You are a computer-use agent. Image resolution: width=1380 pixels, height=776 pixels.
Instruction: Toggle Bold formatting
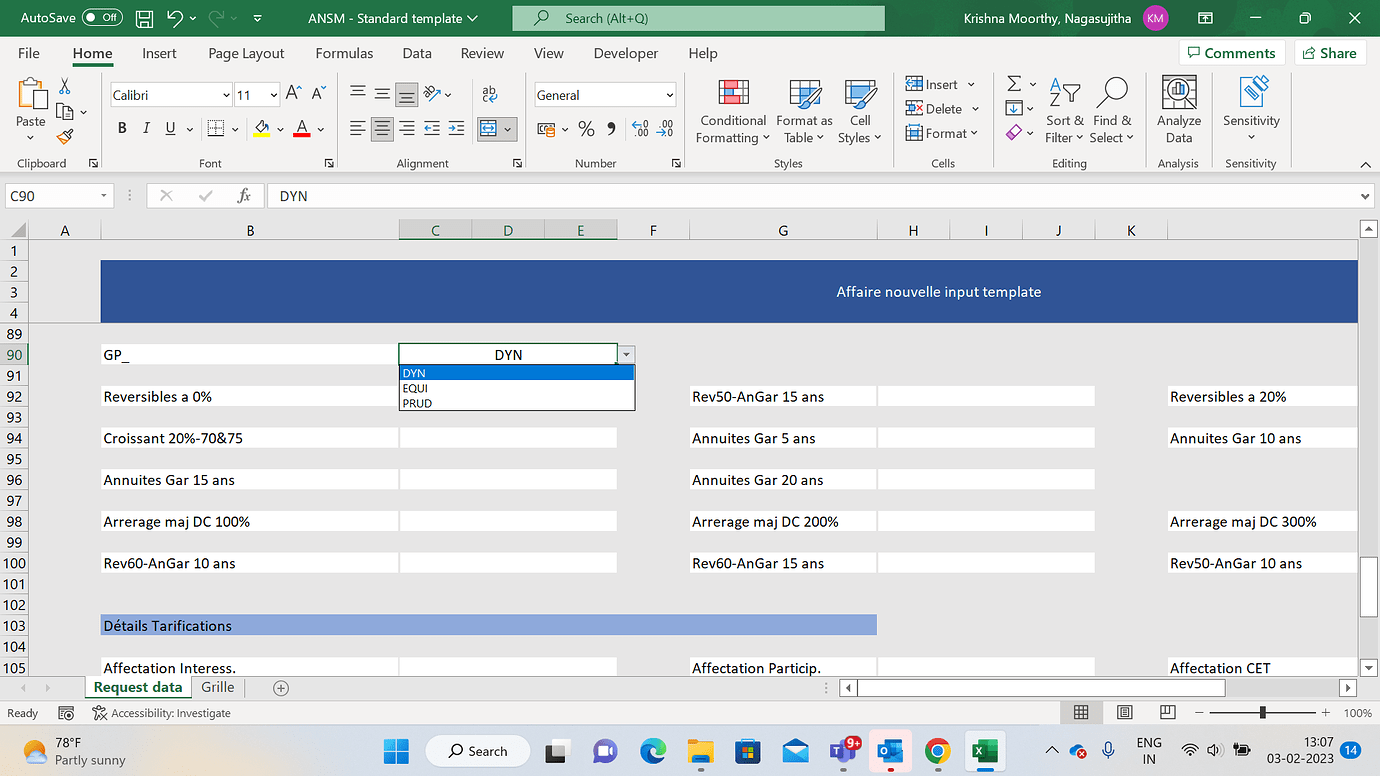coord(122,128)
